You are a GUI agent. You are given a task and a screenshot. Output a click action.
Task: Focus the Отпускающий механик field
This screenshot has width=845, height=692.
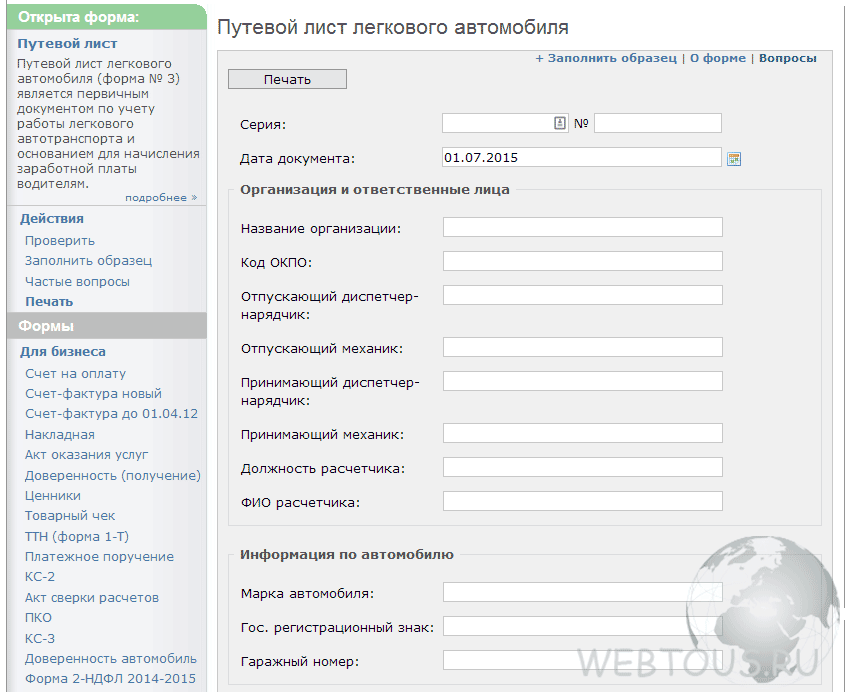pos(583,347)
